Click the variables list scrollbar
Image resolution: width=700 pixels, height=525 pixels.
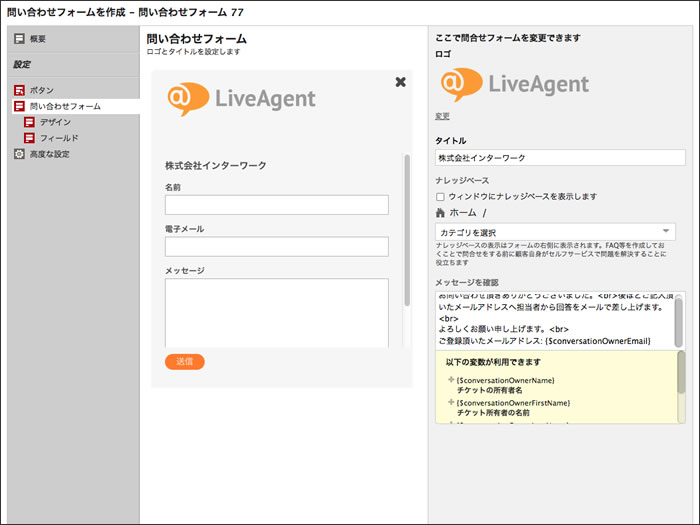(x=681, y=371)
